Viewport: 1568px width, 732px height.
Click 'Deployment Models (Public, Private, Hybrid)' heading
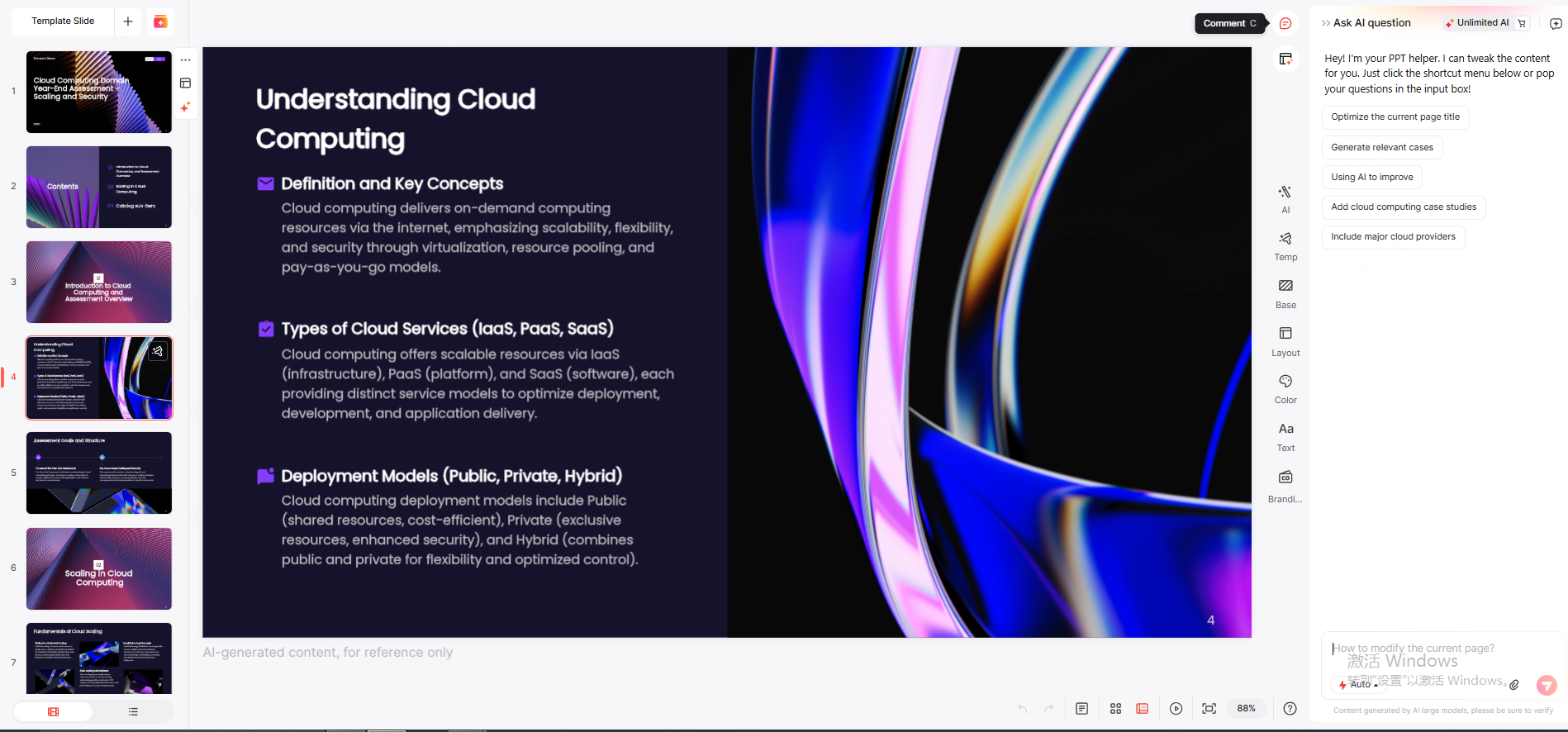pyautogui.click(x=451, y=476)
